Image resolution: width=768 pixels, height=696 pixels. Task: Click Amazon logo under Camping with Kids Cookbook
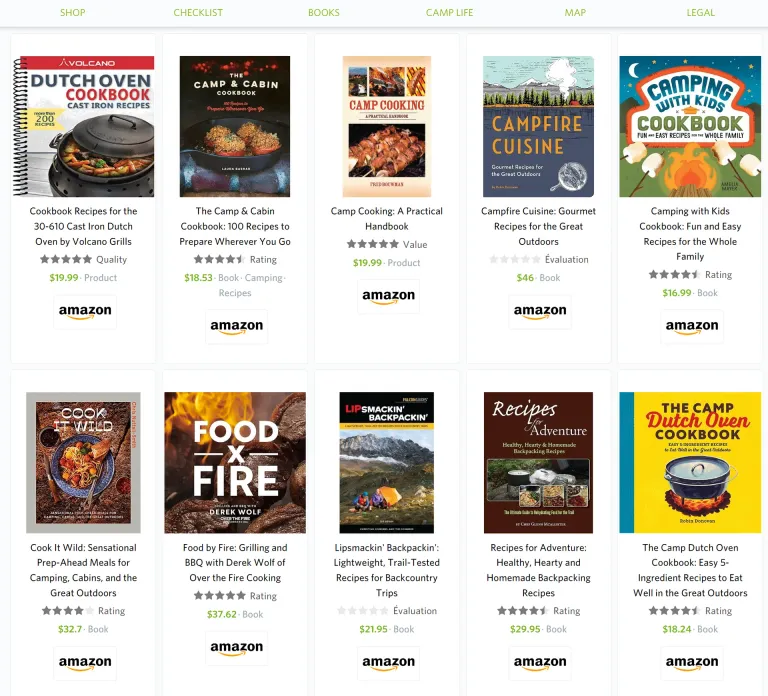click(692, 327)
